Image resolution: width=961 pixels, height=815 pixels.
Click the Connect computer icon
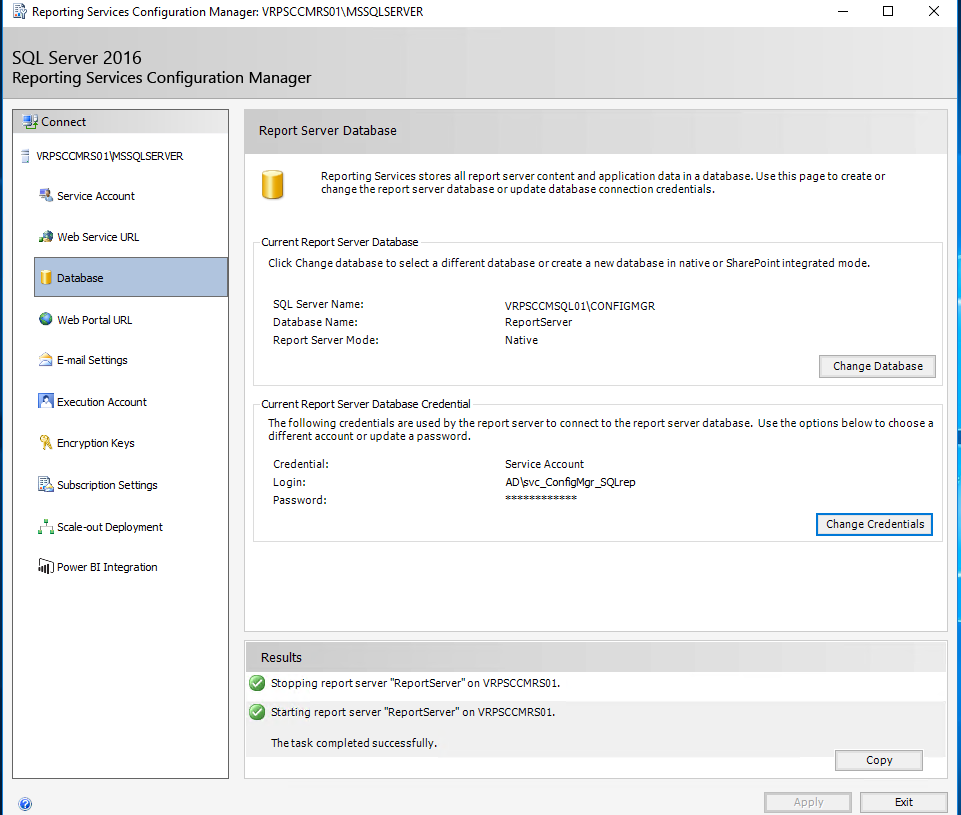pos(30,121)
